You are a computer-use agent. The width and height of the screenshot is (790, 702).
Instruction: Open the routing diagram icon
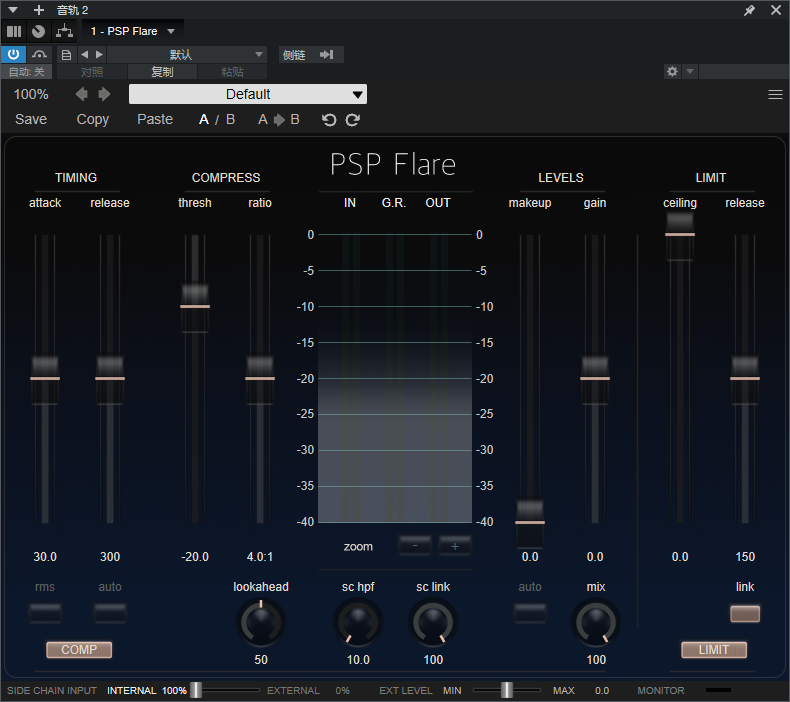(x=64, y=31)
